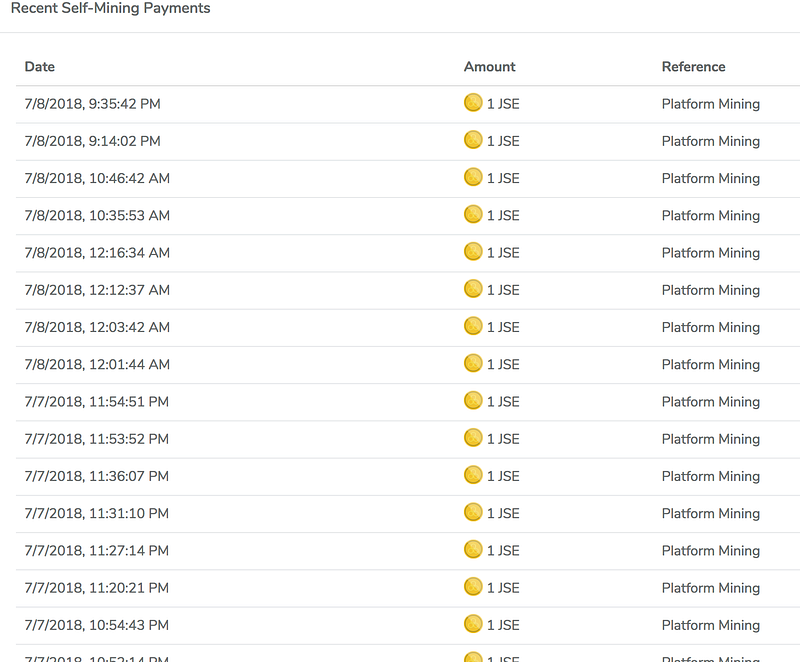Click Platform Mining in the 9:35:42 PM row
The width and height of the screenshot is (800, 662).
(711, 104)
